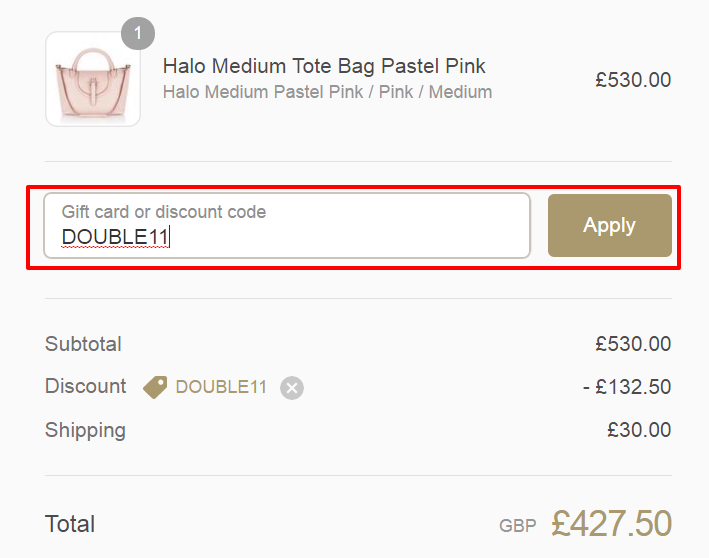Click the item price £530.00 beside the bag
This screenshot has height=558, width=709.
coord(633,80)
